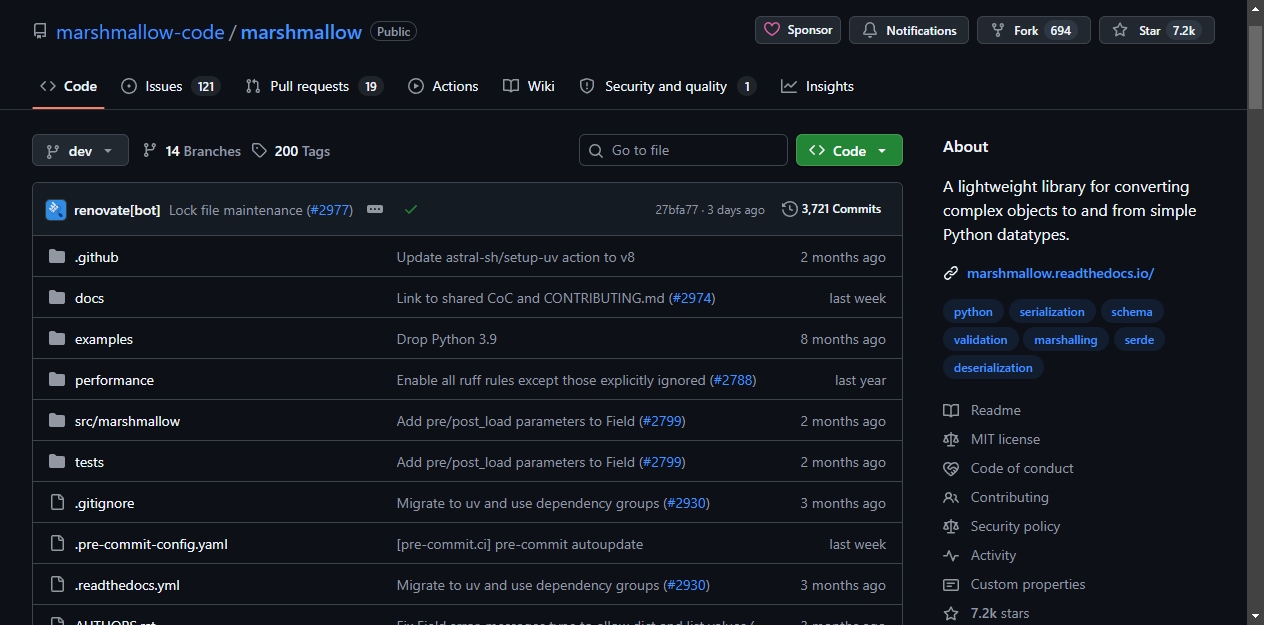Click the Sponsor heart button

point(798,30)
